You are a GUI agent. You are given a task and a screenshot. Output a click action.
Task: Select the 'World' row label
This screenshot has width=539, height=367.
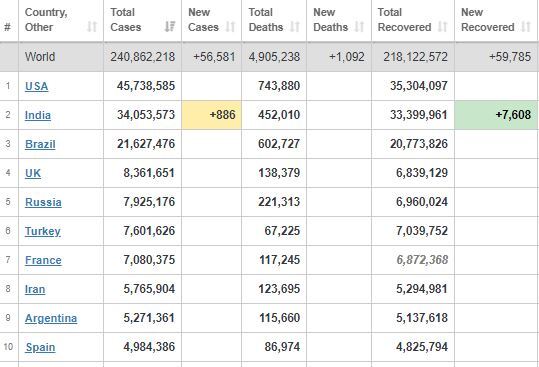(x=40, y=57)
